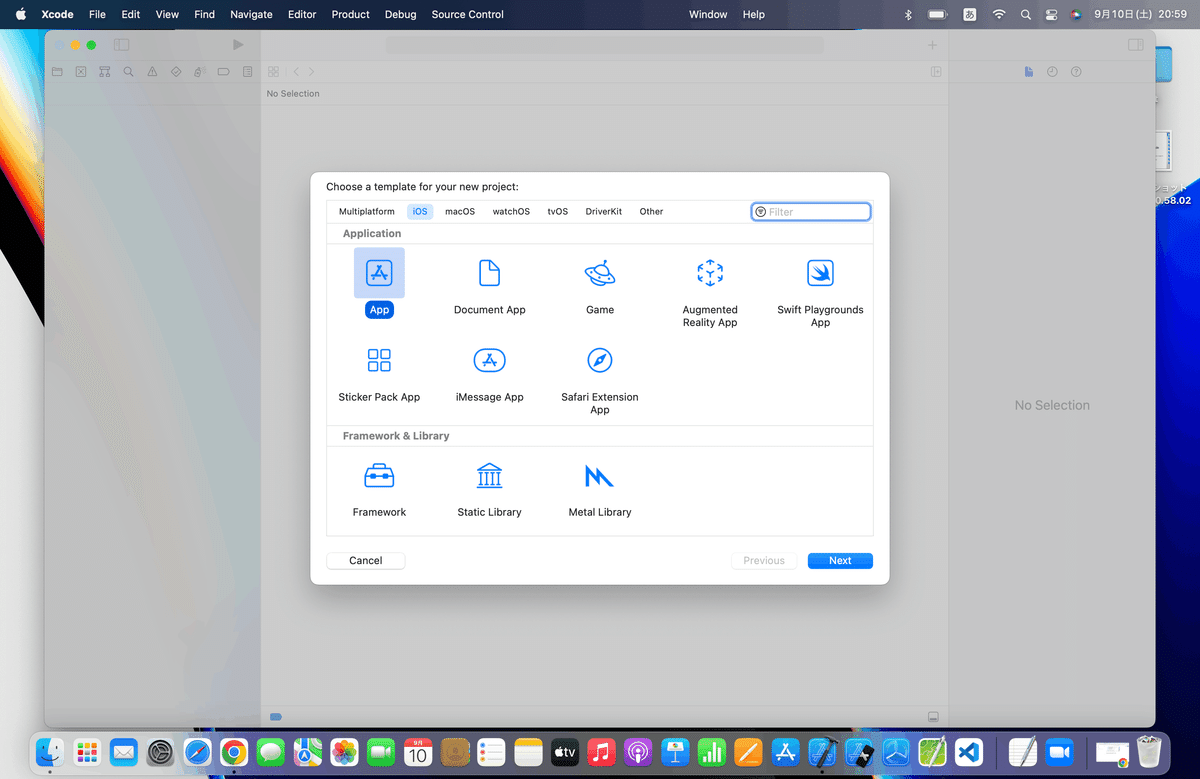Click the Filter search field

click(811, 212)
